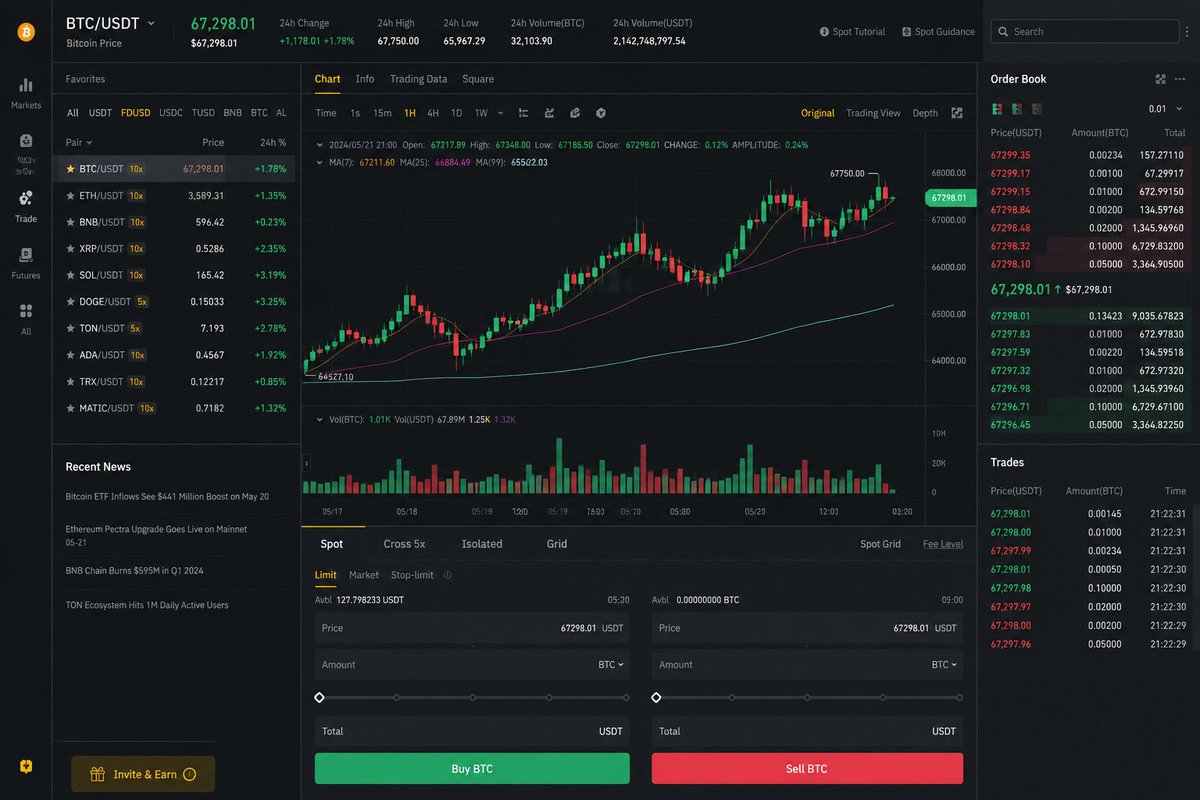Click the sell Total input field
The image size is (1200, 800).
(807, 731)
